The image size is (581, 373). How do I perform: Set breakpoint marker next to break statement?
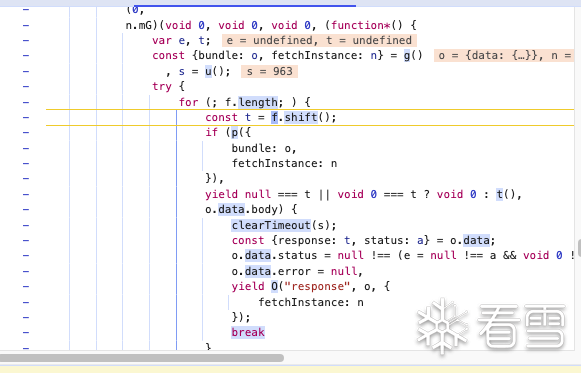[x=26, y=332]
